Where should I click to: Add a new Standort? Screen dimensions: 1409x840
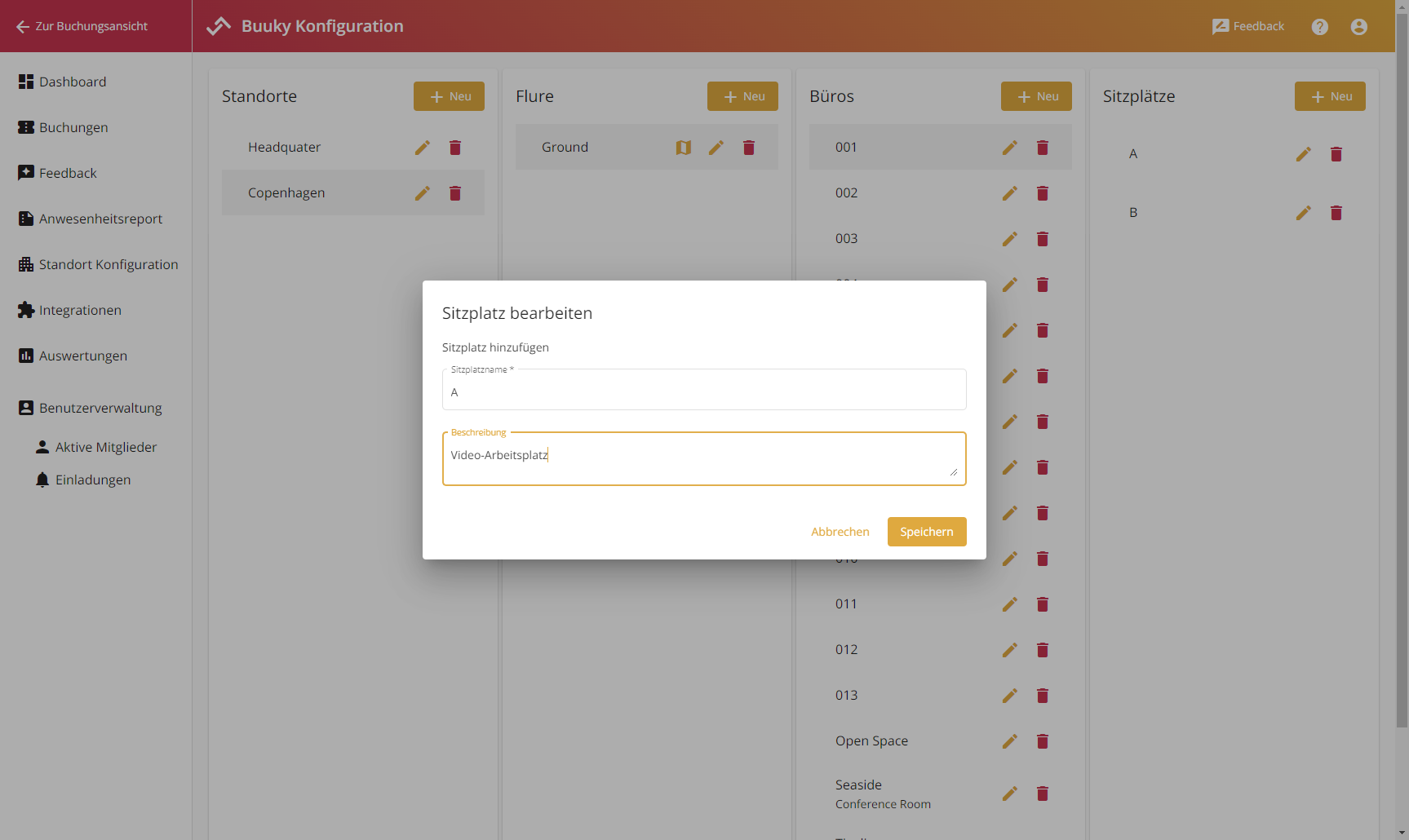(449, 96)
